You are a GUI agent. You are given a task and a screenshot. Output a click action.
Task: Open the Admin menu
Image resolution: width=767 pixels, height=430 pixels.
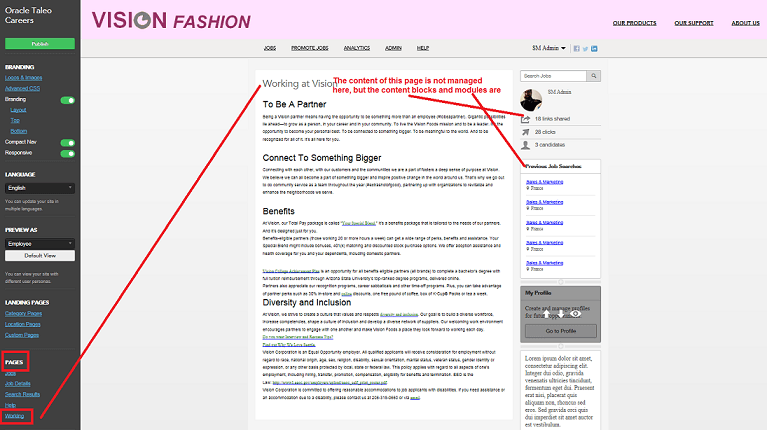tap(393, 48)
